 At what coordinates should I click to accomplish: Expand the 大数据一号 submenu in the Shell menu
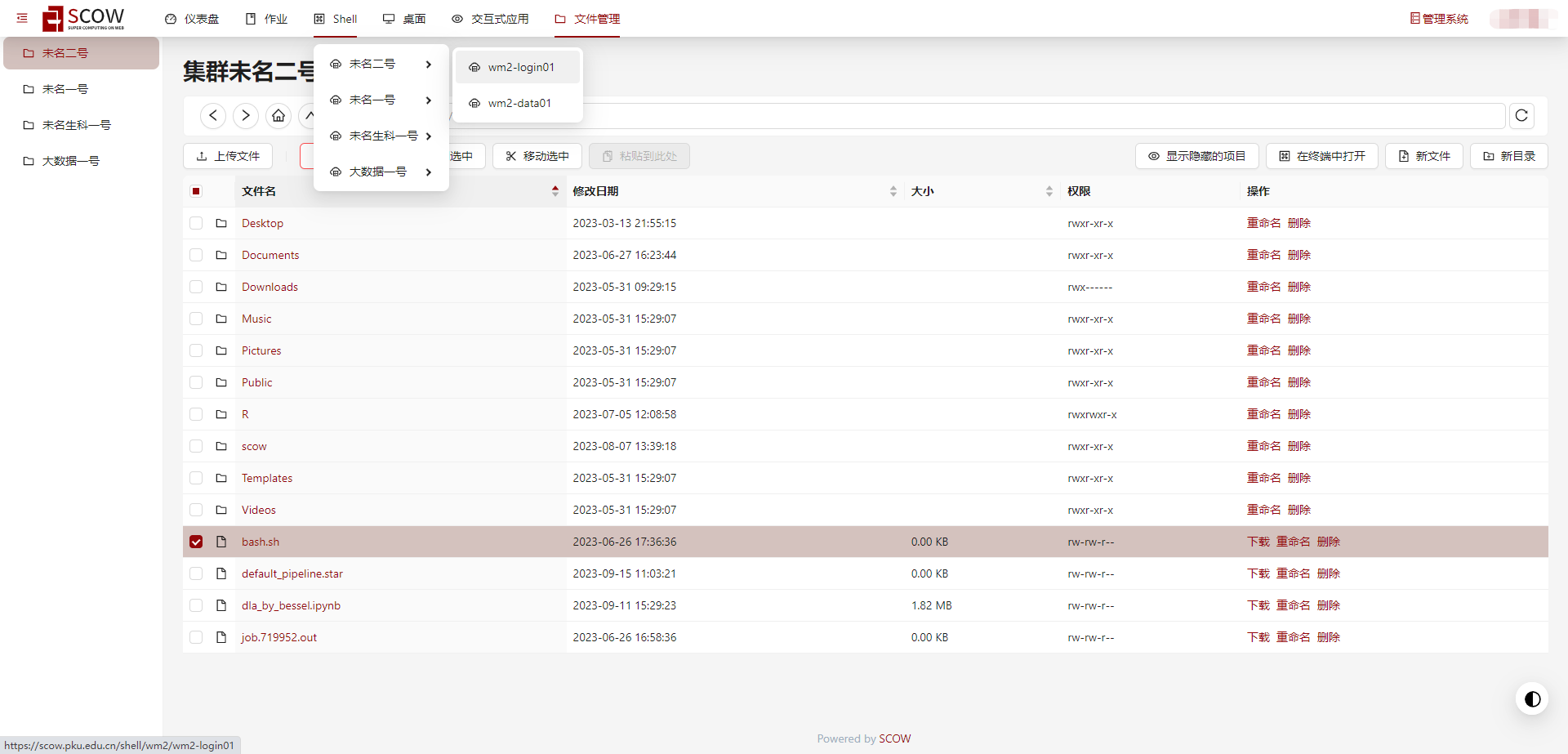(381, 172)
